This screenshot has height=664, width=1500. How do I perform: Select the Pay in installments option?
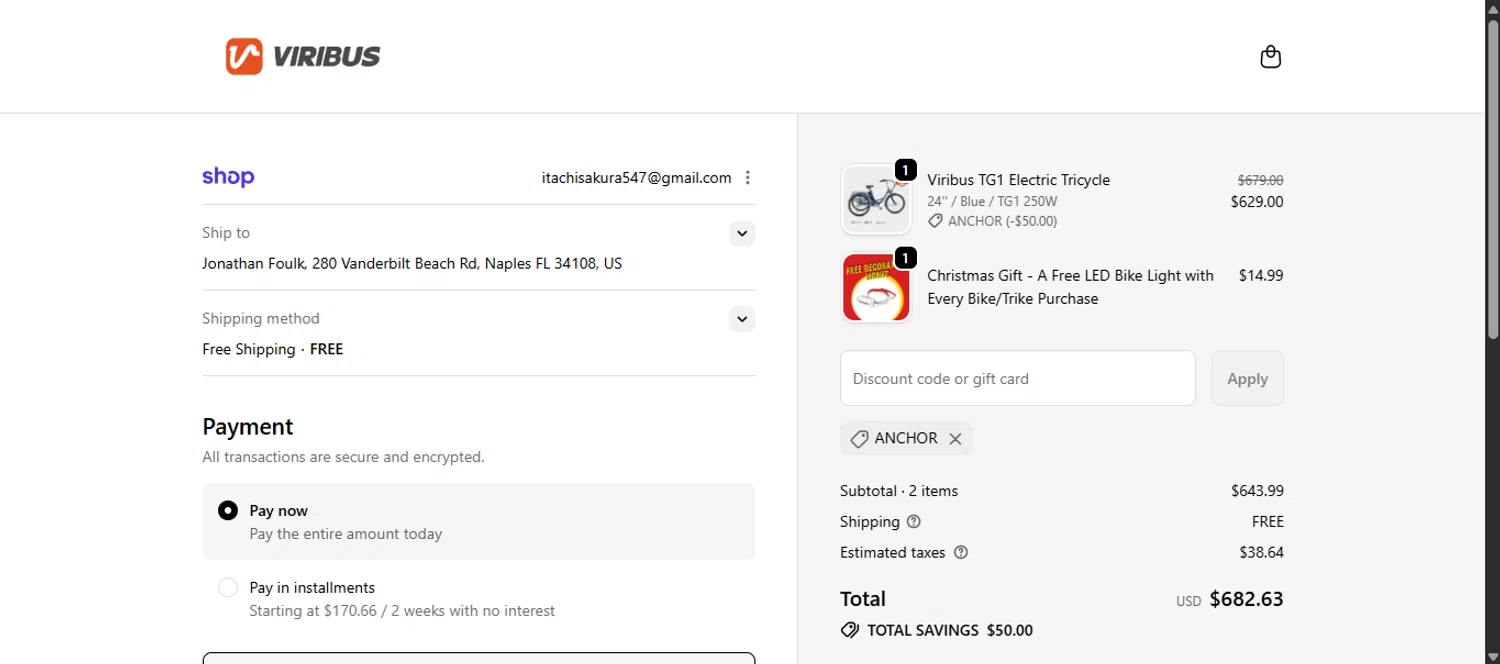[228, 588]
